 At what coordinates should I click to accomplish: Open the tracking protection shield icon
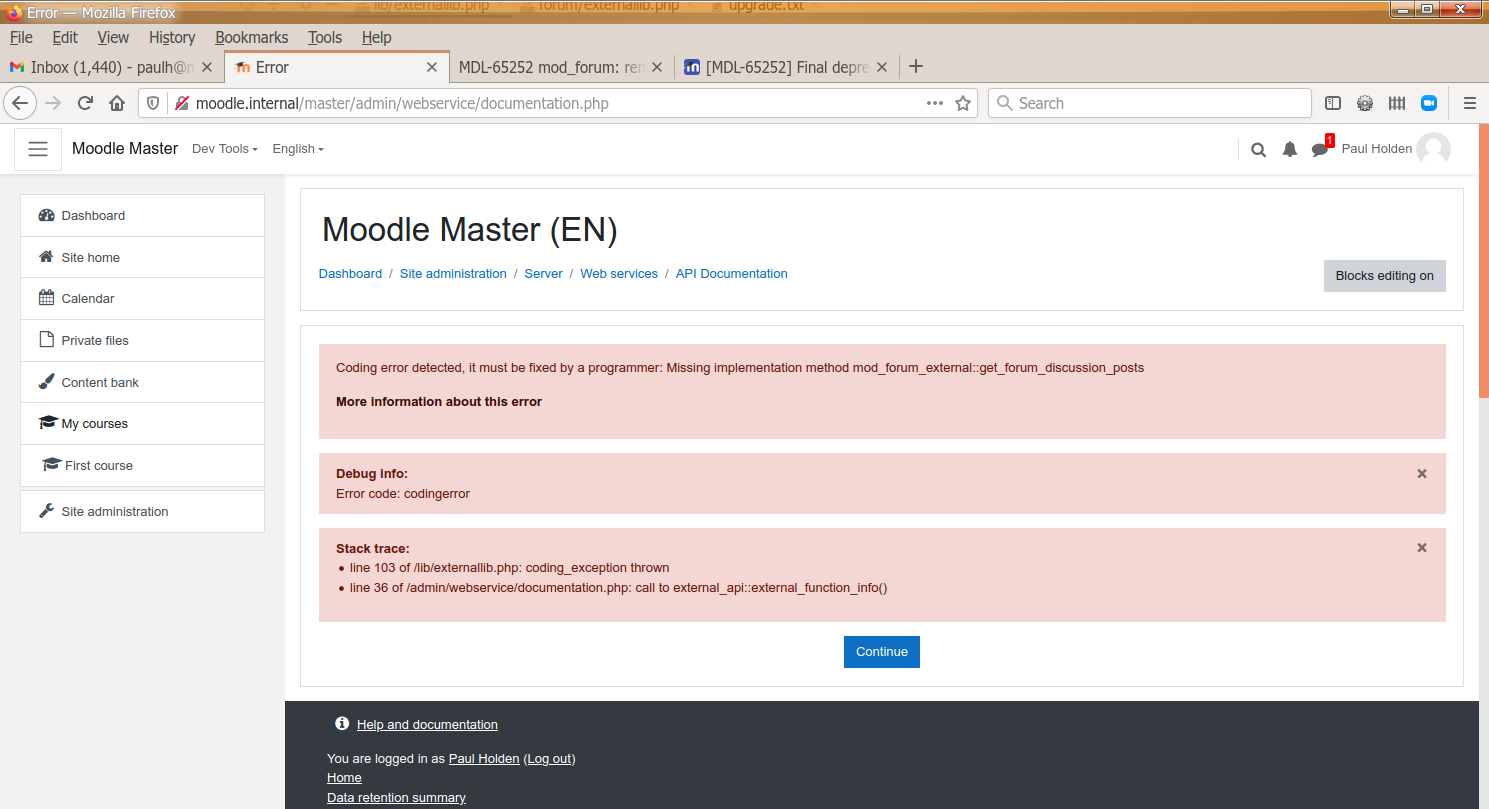(x=153, y=103)
